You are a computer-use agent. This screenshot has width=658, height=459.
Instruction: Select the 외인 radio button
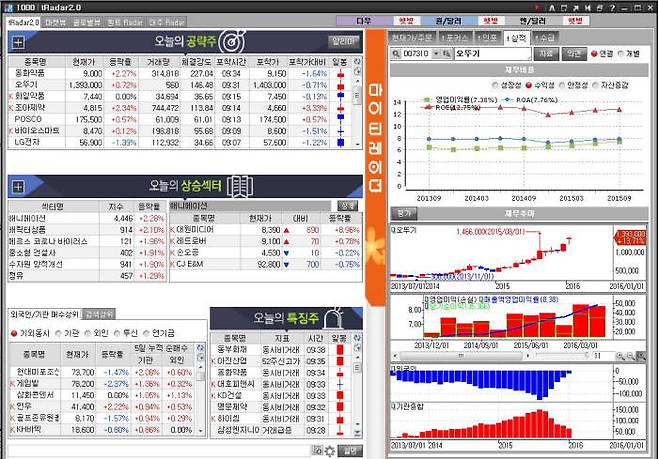(88, 334)
